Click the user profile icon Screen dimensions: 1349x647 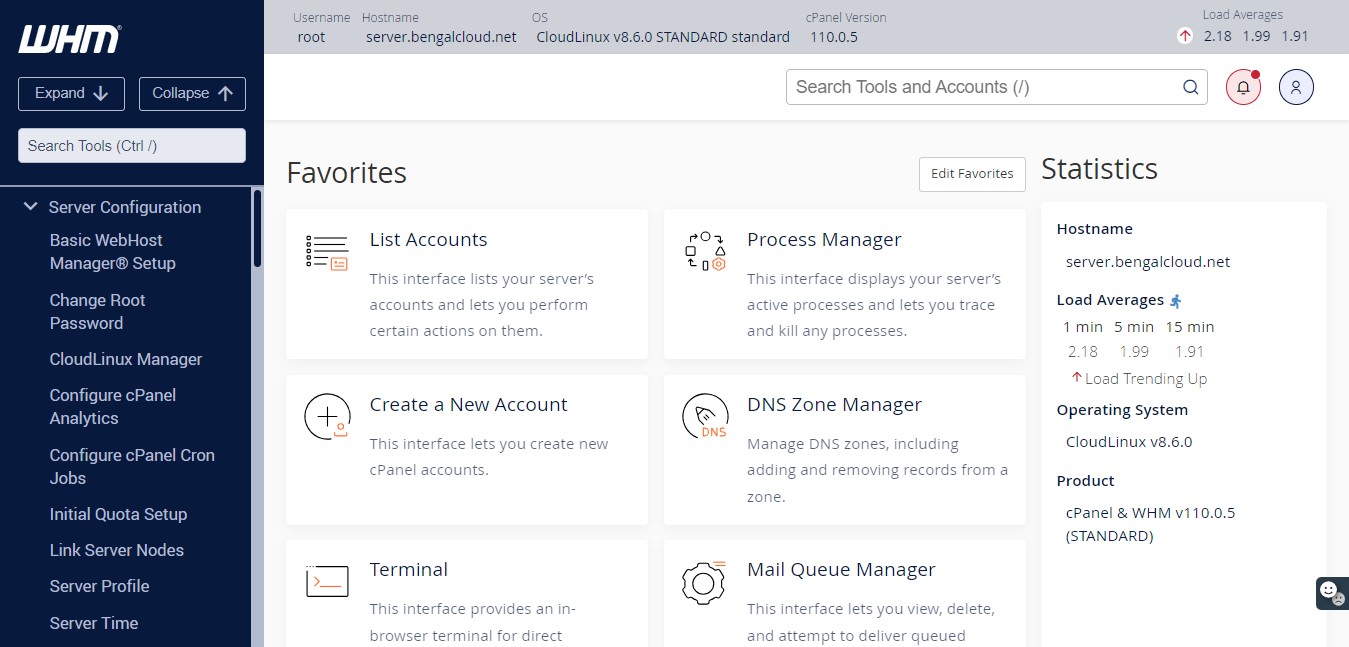click(x=1295, y=87)
